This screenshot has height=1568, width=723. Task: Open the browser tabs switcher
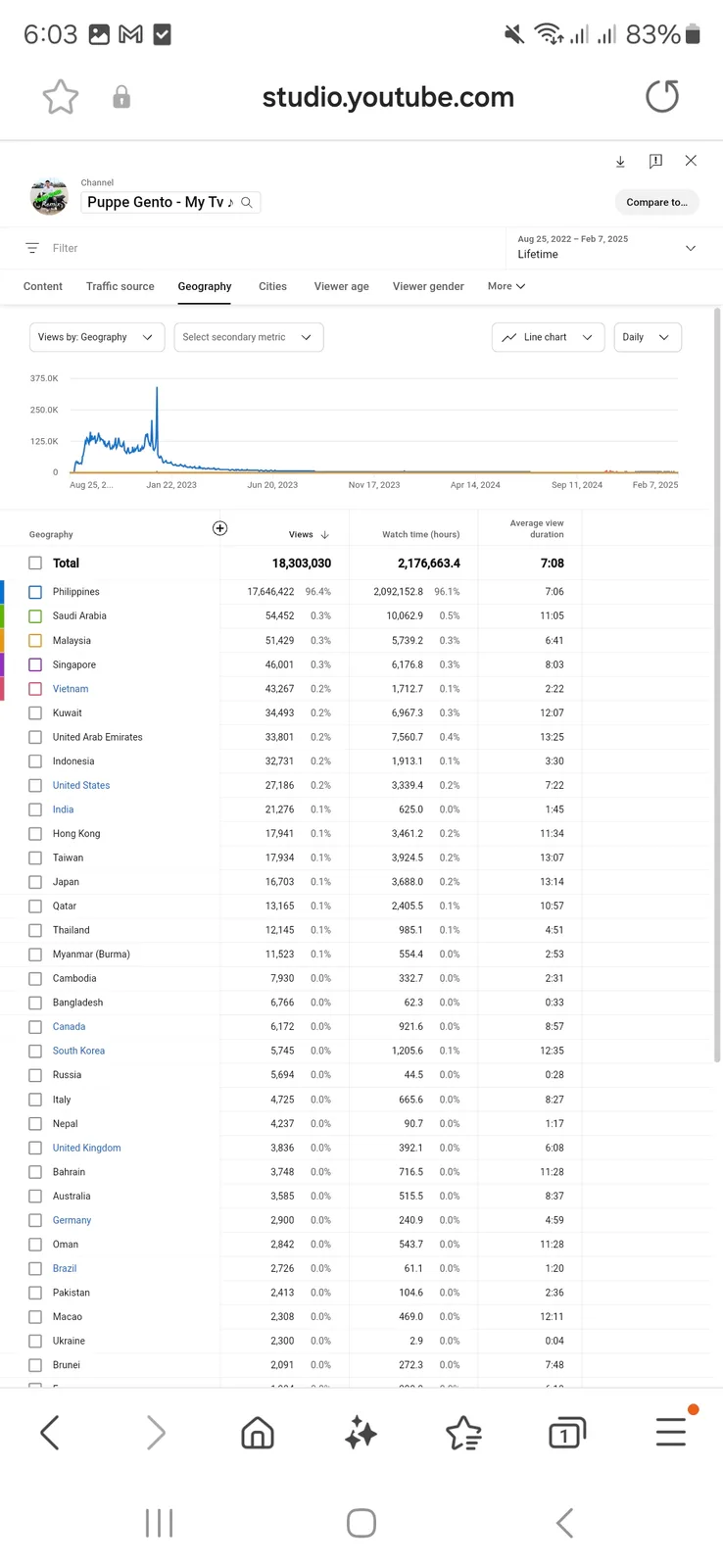tap(567, 1433)
